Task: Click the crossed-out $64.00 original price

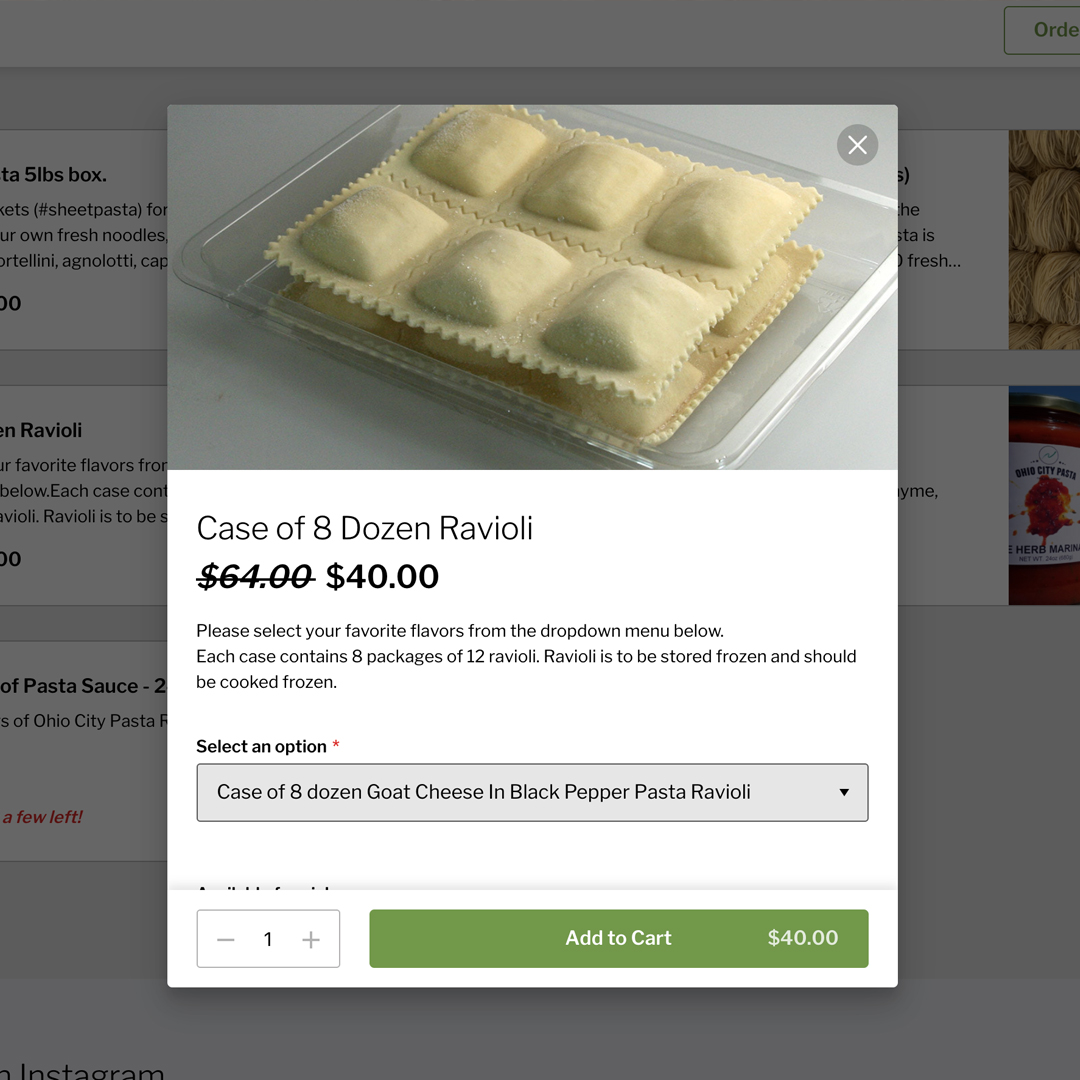Action: (x=256, y=577)
